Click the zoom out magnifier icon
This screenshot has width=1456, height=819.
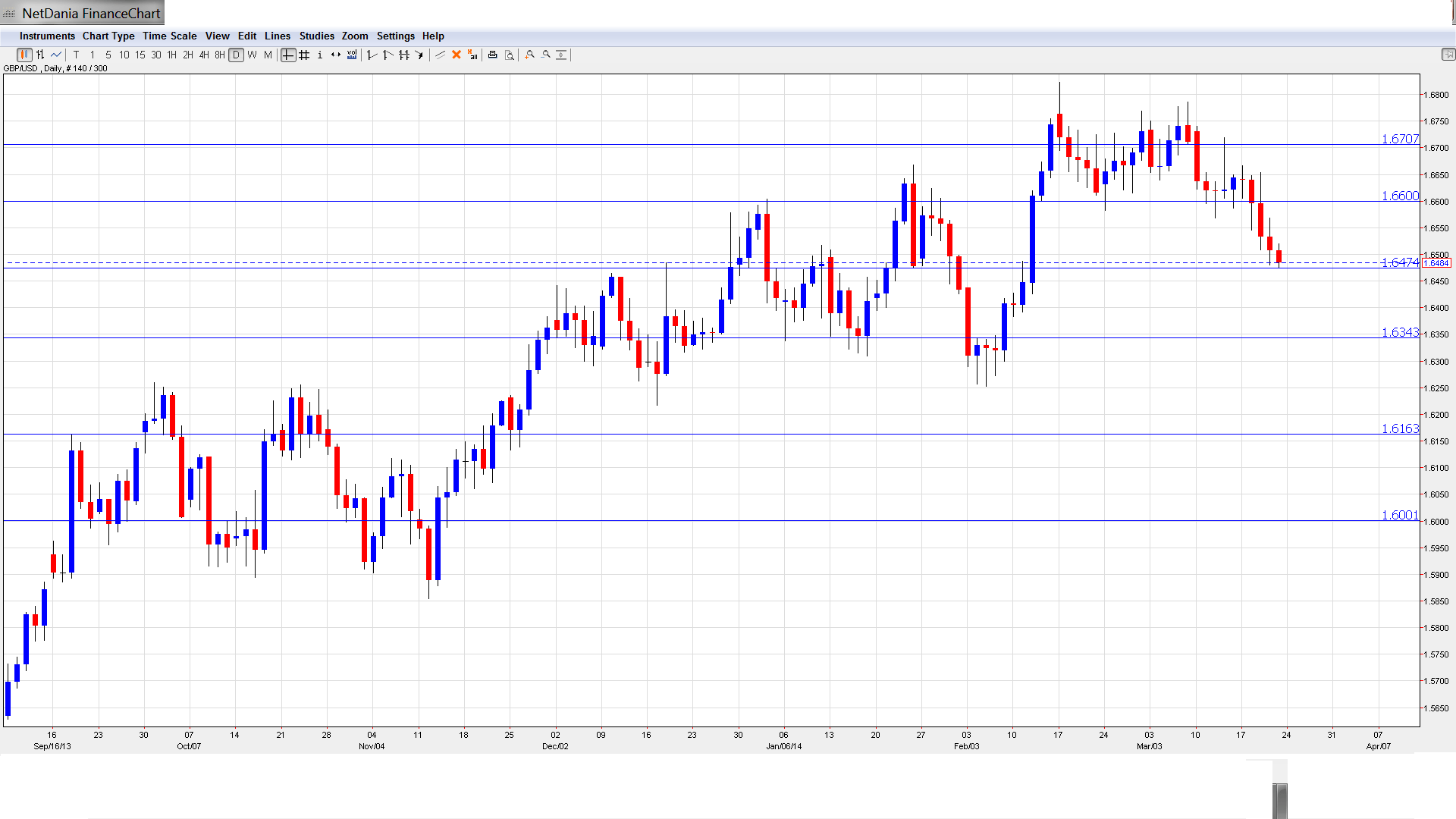tap(546, 55)
